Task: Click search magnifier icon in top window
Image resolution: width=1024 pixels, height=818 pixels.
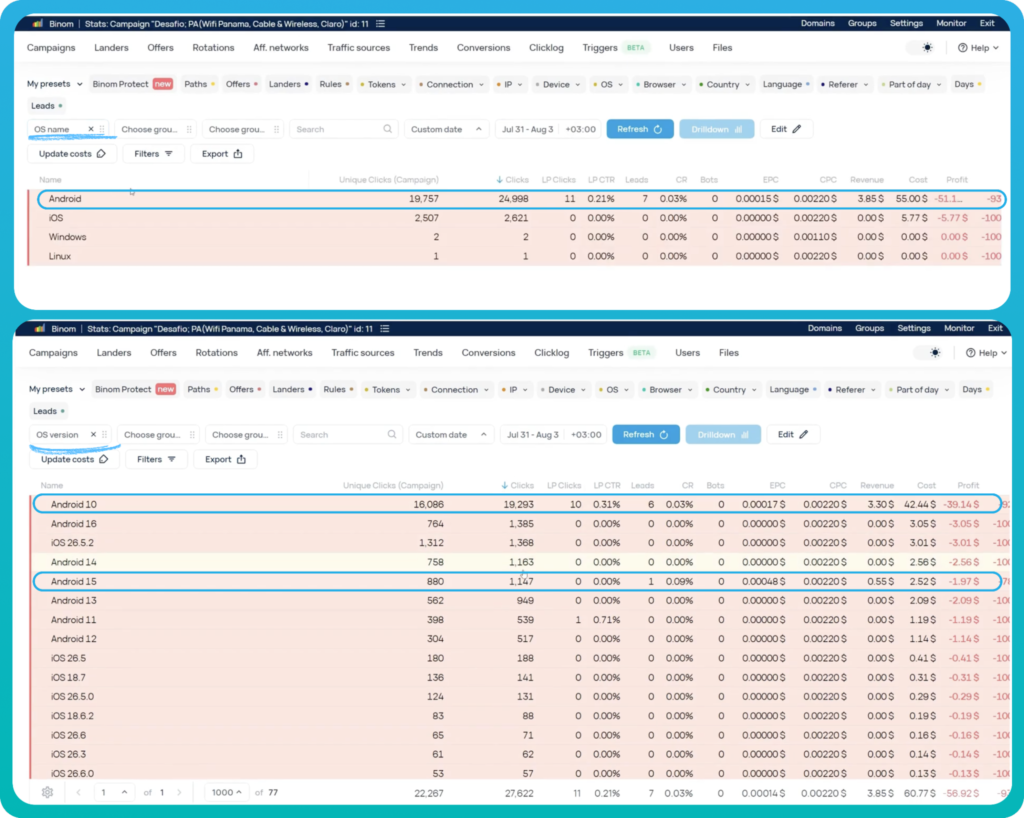Action: pos(388,129)
